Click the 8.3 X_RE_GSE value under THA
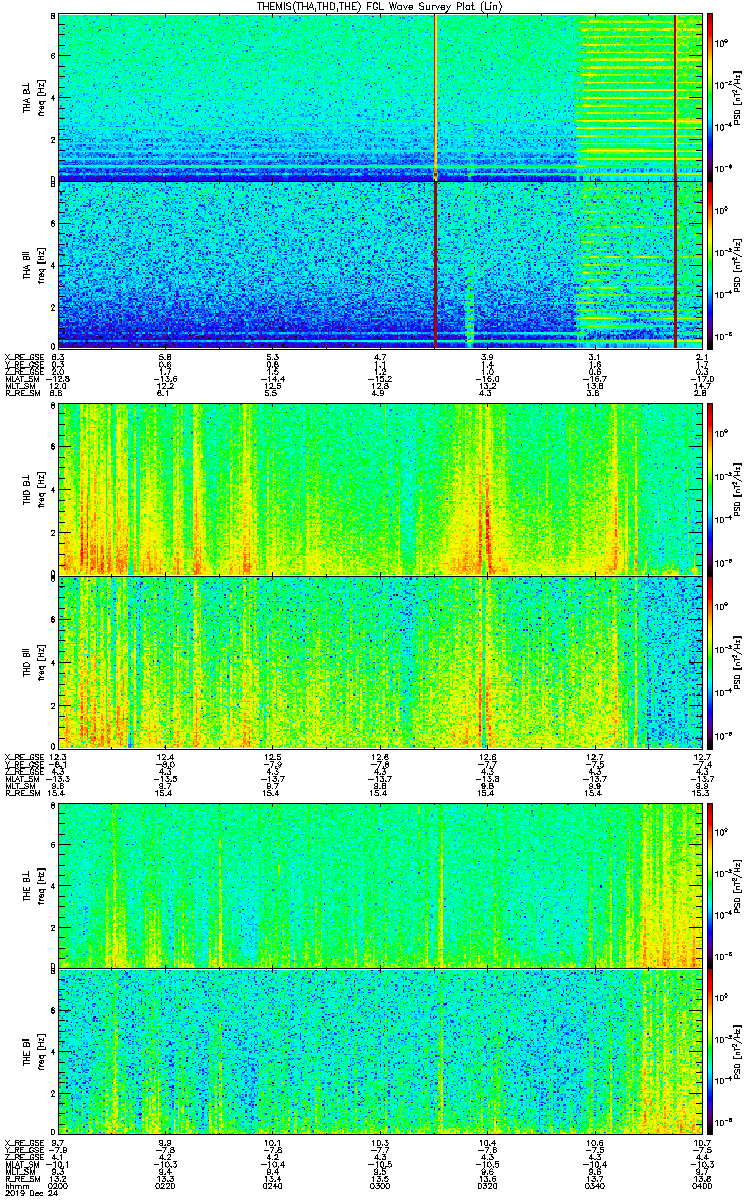750x1200 pixels. (56, 356)
